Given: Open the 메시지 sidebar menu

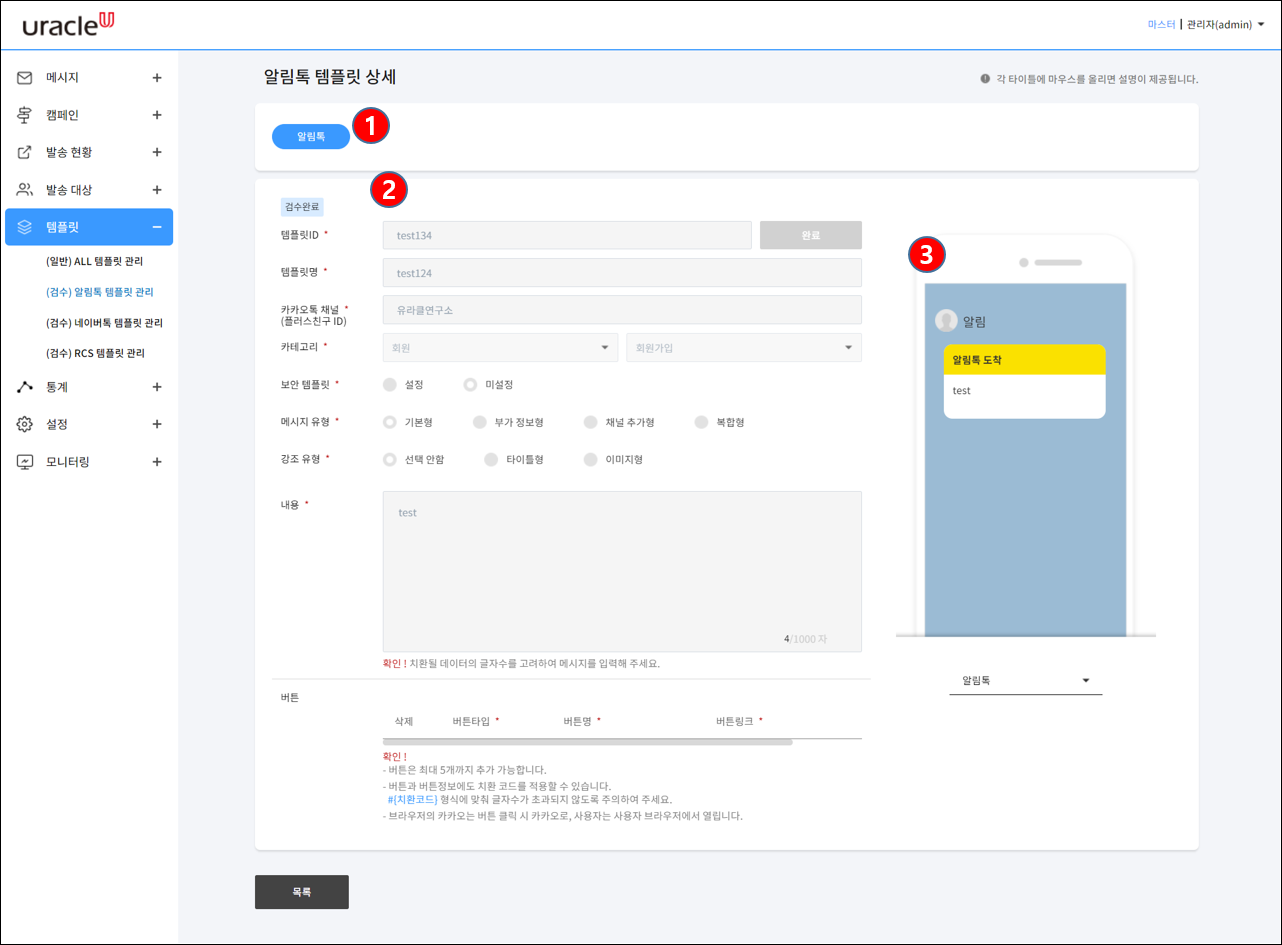Looking at the screenshot, I should click(89, 77).
